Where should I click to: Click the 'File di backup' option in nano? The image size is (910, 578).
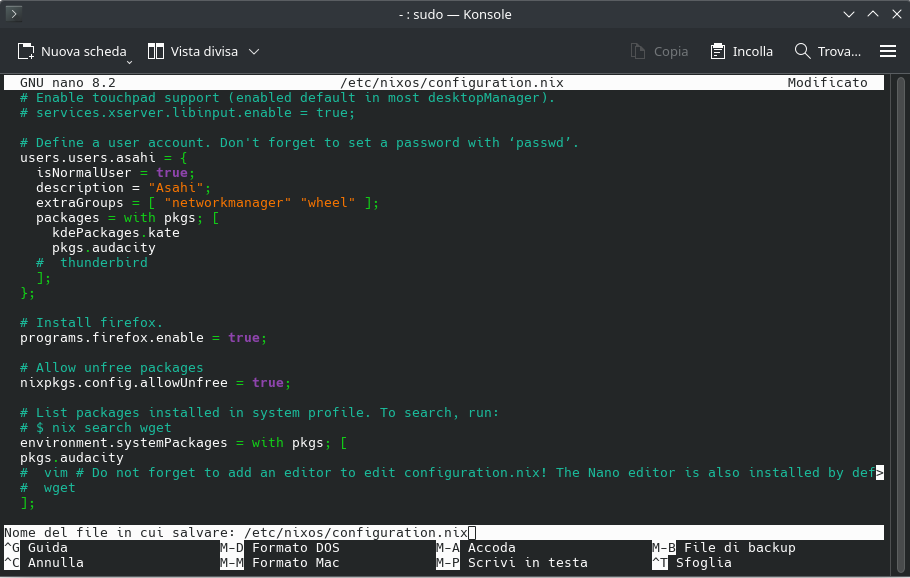pos(739,548)
